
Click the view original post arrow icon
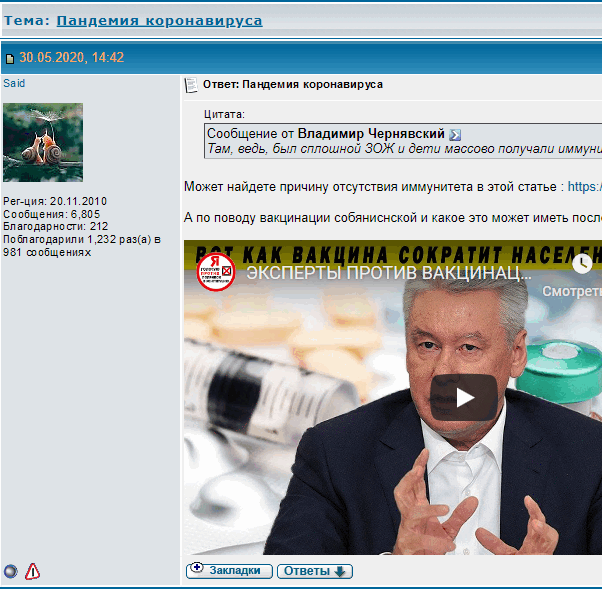point(455,134)
